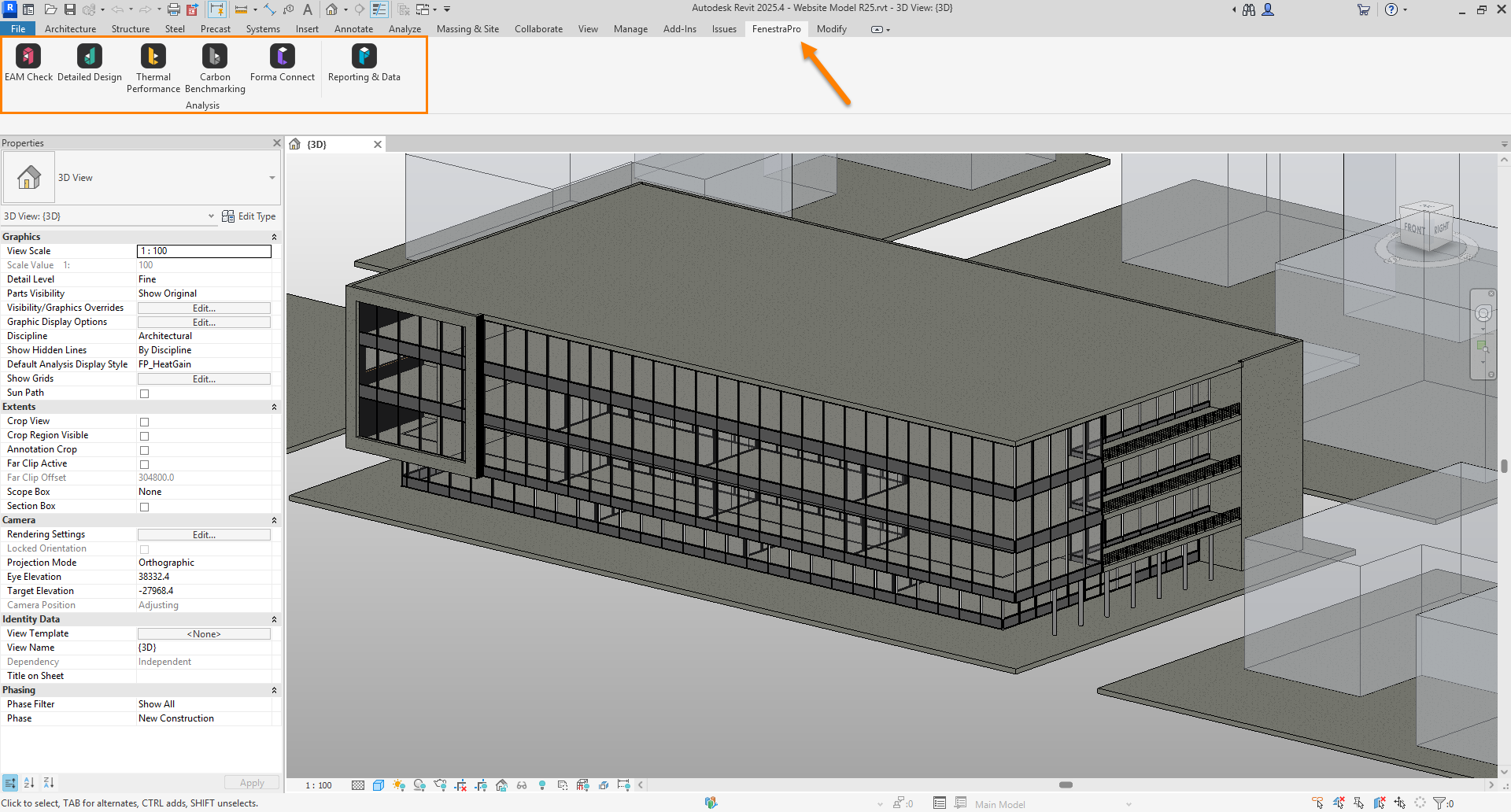
Task: Open Reporting & Data tool
Action: tap(364, 57)
